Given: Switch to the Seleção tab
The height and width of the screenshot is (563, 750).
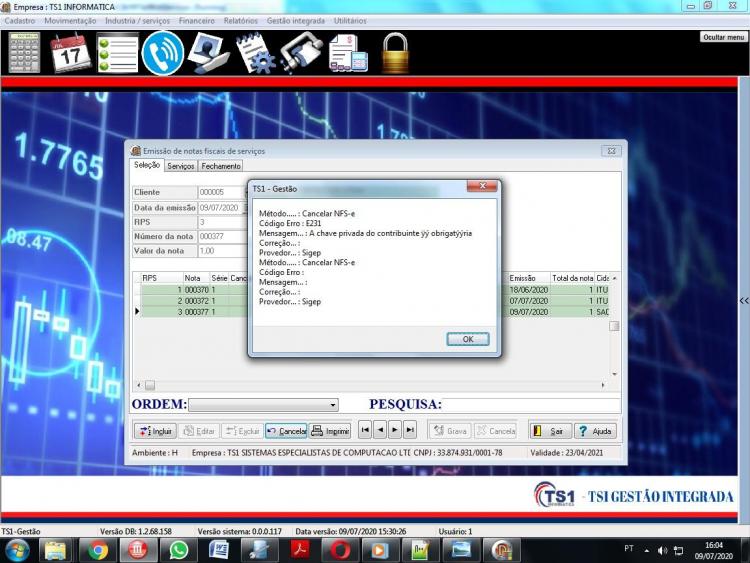Looking at the screenshot, I should (147, 165).
